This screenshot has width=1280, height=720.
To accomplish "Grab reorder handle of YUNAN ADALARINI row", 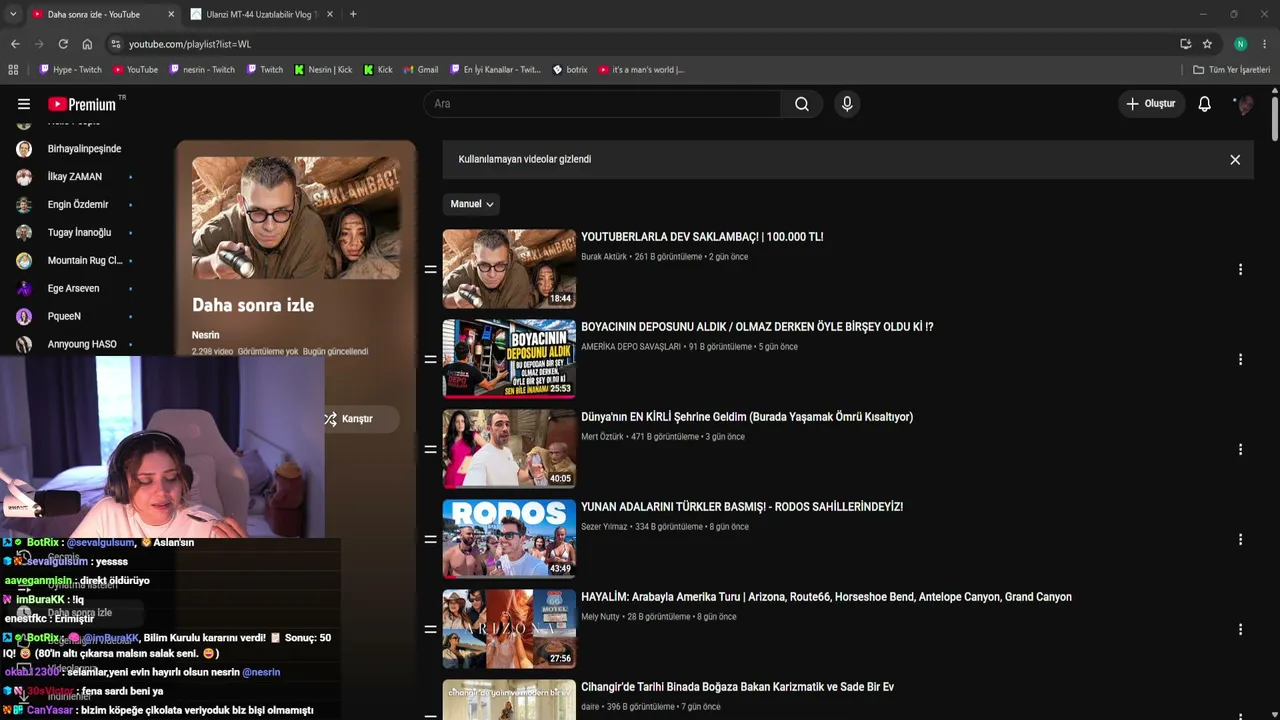I will [431, 540].
